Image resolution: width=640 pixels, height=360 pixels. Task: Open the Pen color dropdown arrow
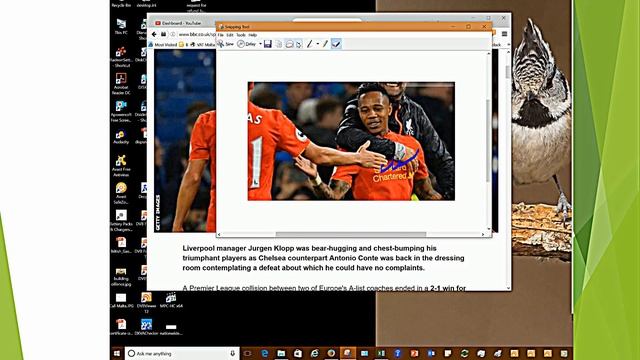[x=318, y=44]
